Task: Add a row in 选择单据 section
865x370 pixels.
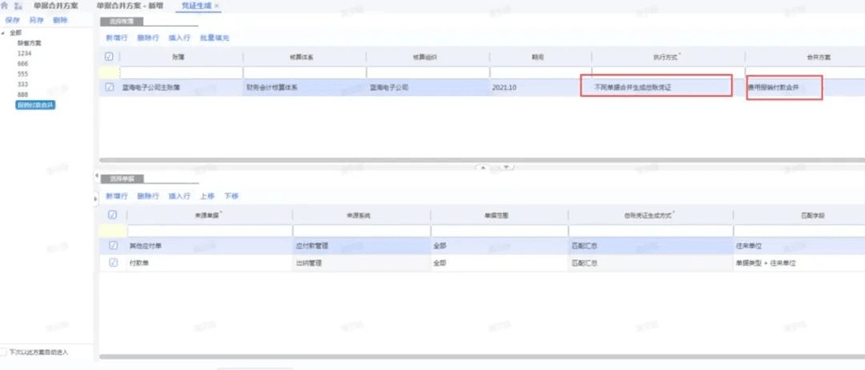Action: click(116, 196)
